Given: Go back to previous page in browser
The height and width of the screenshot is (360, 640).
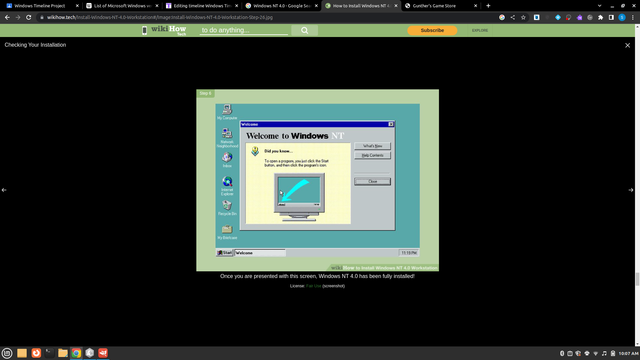Looking at the screenshot, I should (x=7, y=18).
